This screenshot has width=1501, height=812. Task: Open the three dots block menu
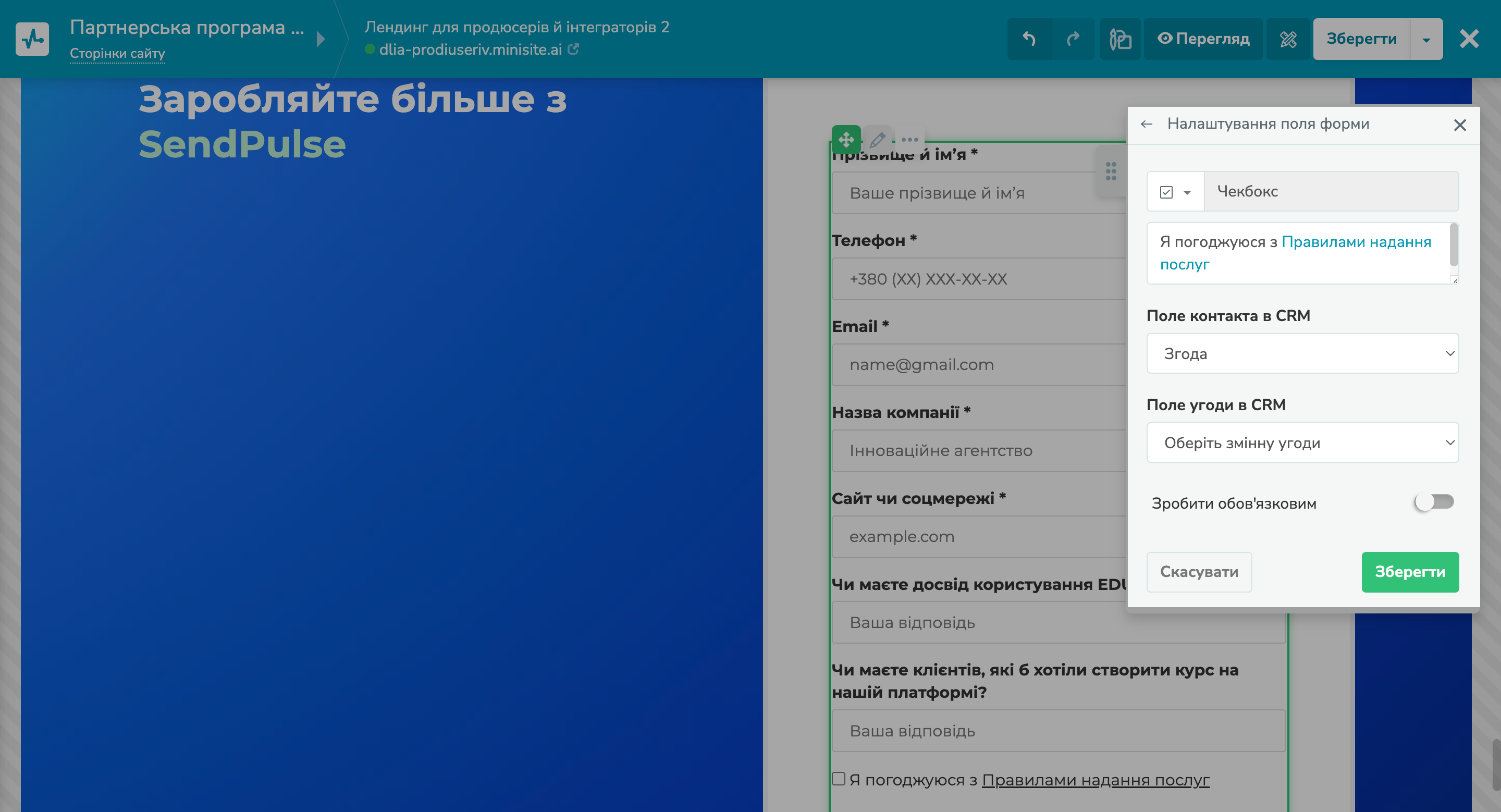tap(909, 139)
